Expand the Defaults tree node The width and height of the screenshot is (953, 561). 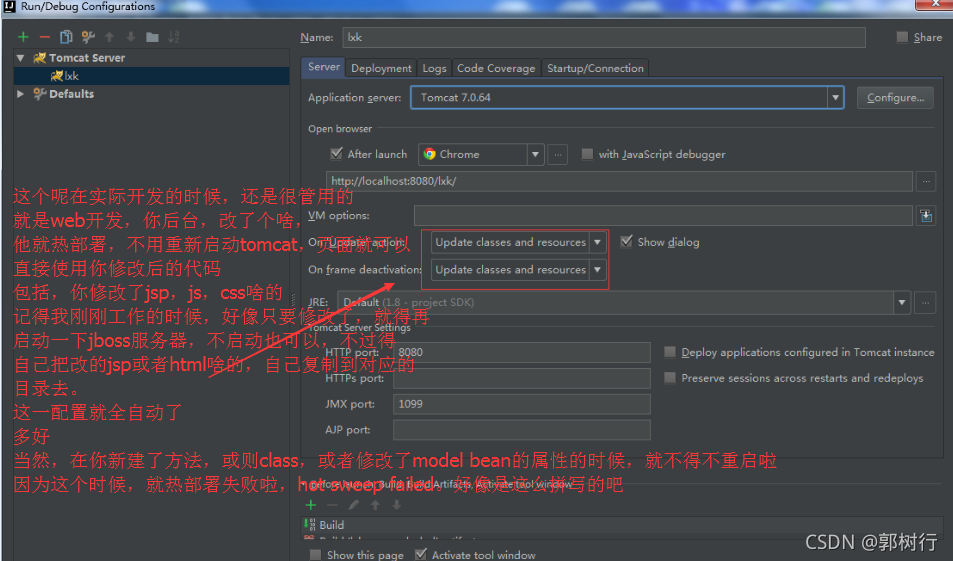click(21, 94)
